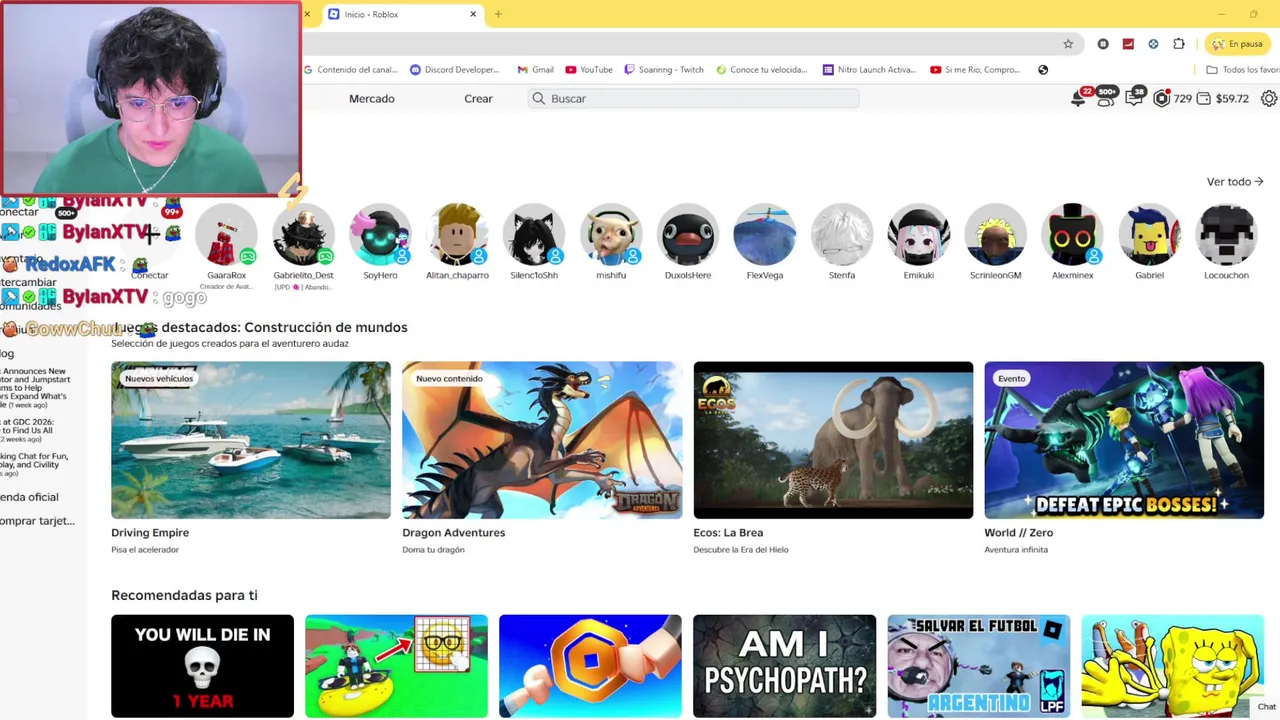
Task: Open YouTube bookmark
Action: [x=589, y=70]
